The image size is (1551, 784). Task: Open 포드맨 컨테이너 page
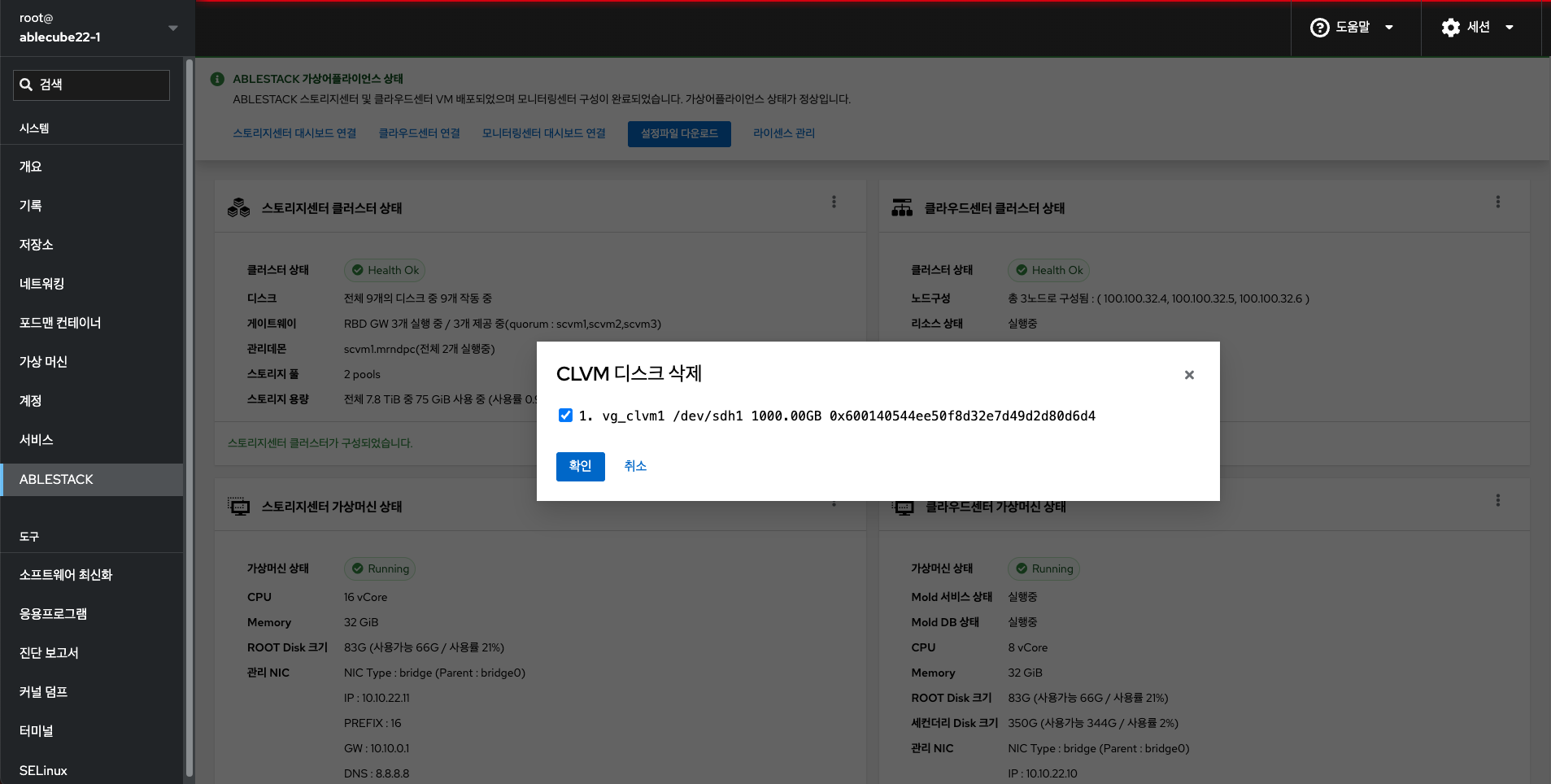pyautogui.click(x=91, y=323)
